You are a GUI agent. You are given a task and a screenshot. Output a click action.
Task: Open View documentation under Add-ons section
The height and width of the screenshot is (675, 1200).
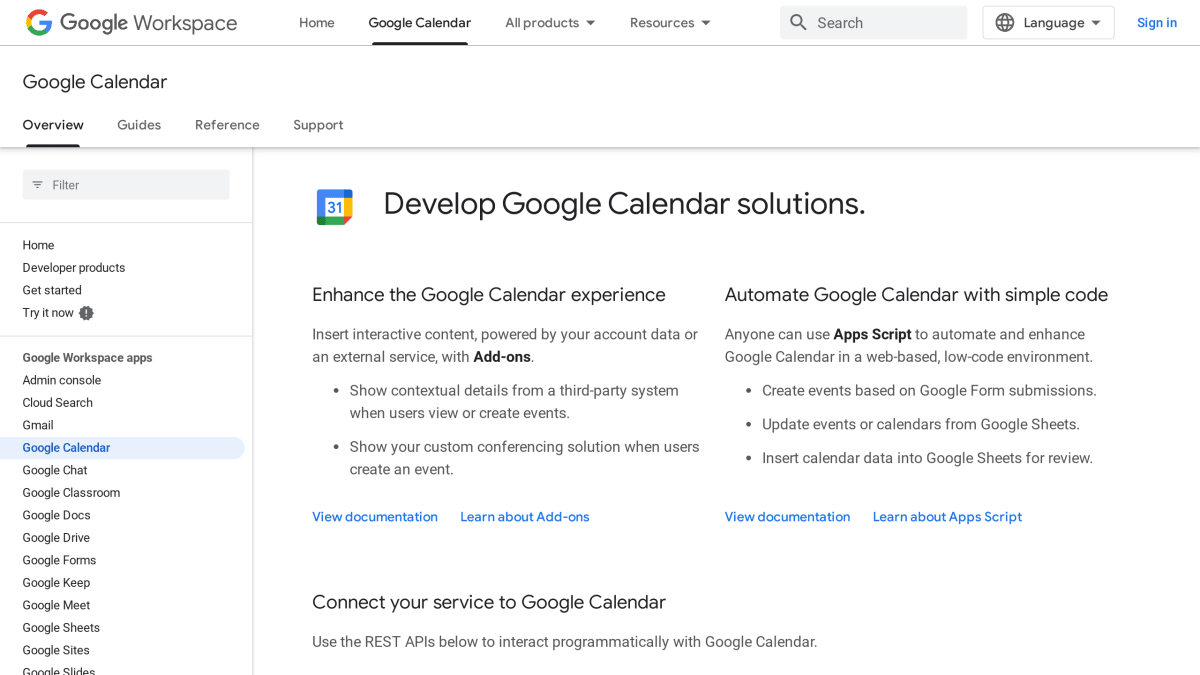point(375,517)
